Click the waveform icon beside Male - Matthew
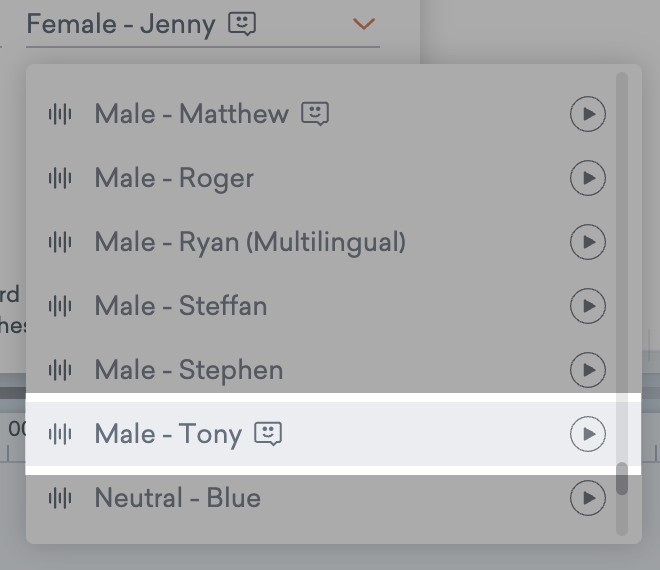Viewport: 660px width, 570px height. click(60, 115)
